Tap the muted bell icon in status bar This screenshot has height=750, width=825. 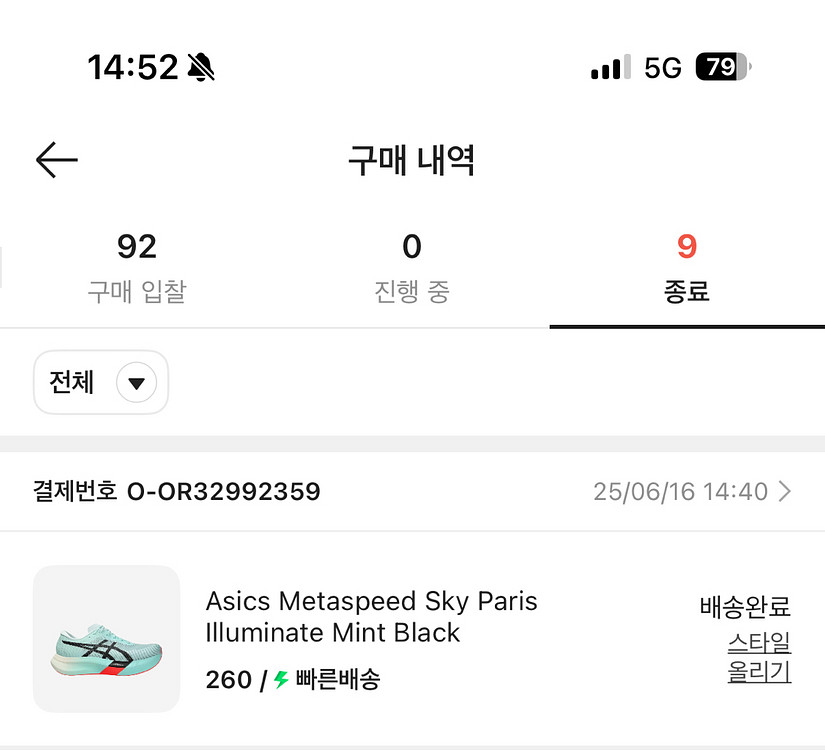tap(200, 68)
